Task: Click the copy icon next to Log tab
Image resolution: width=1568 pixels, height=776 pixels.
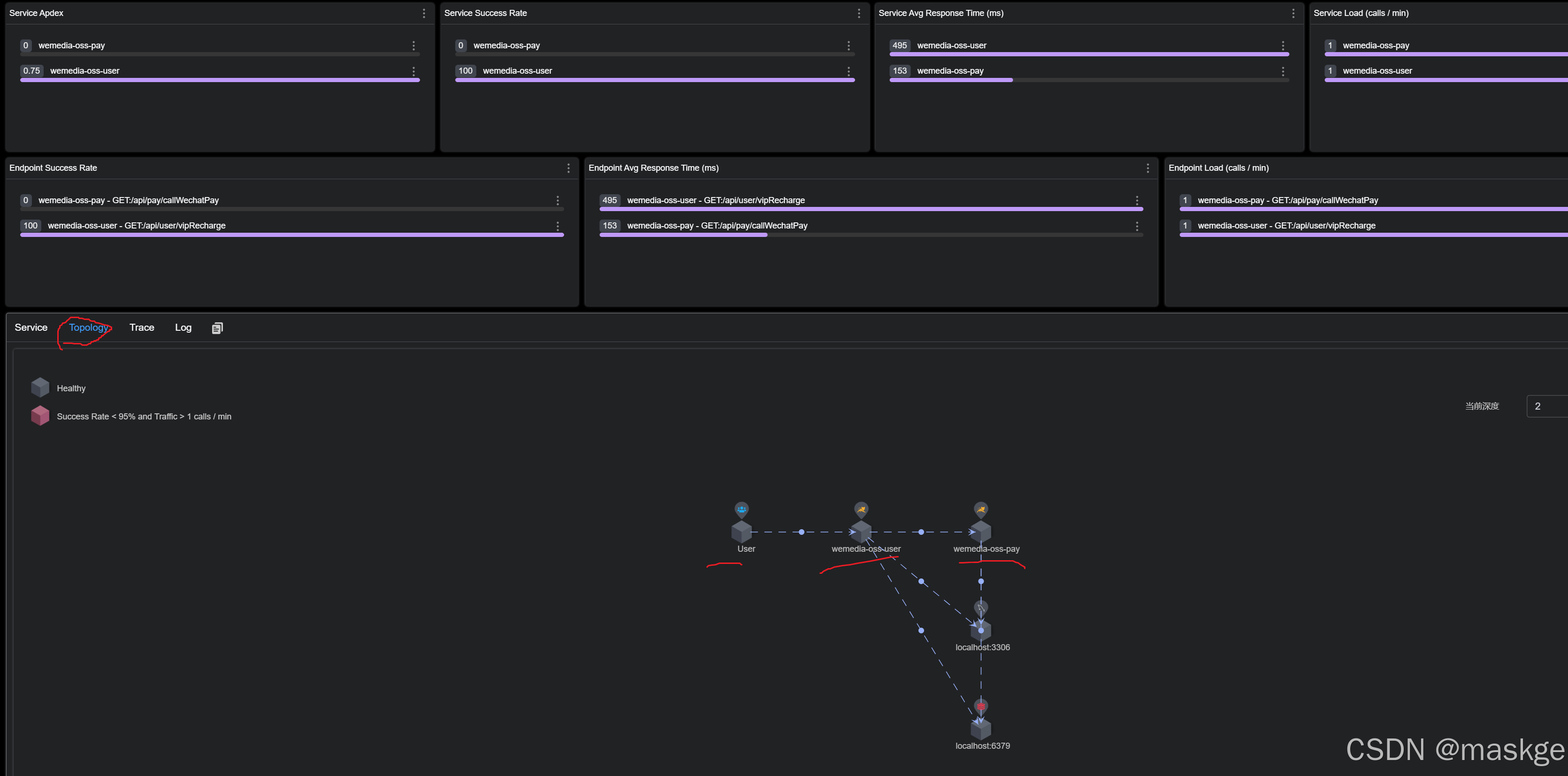Action: (x=217, y=328)
